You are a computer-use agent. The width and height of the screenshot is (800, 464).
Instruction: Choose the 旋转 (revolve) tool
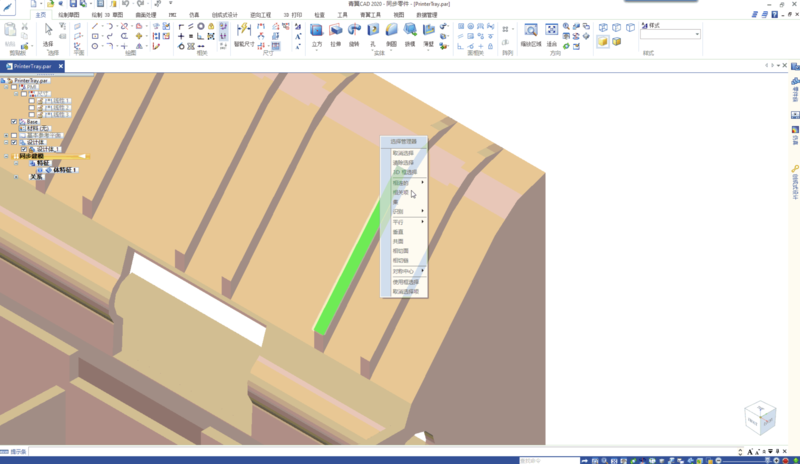[x=354, y=35]
